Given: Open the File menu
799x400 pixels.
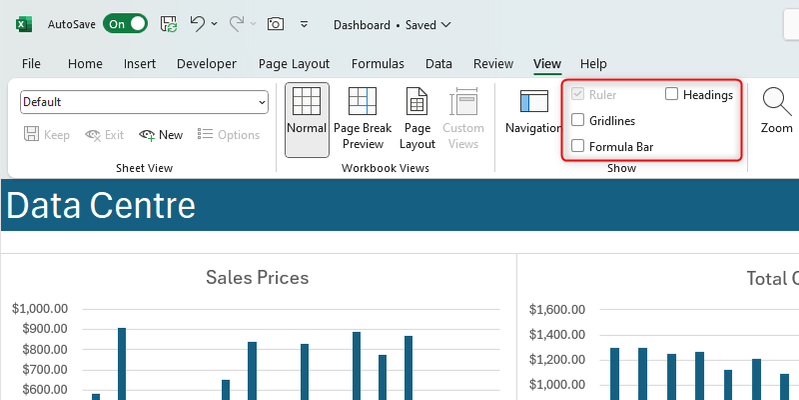Looking at the screenshot, I should [x=31, y=64].
